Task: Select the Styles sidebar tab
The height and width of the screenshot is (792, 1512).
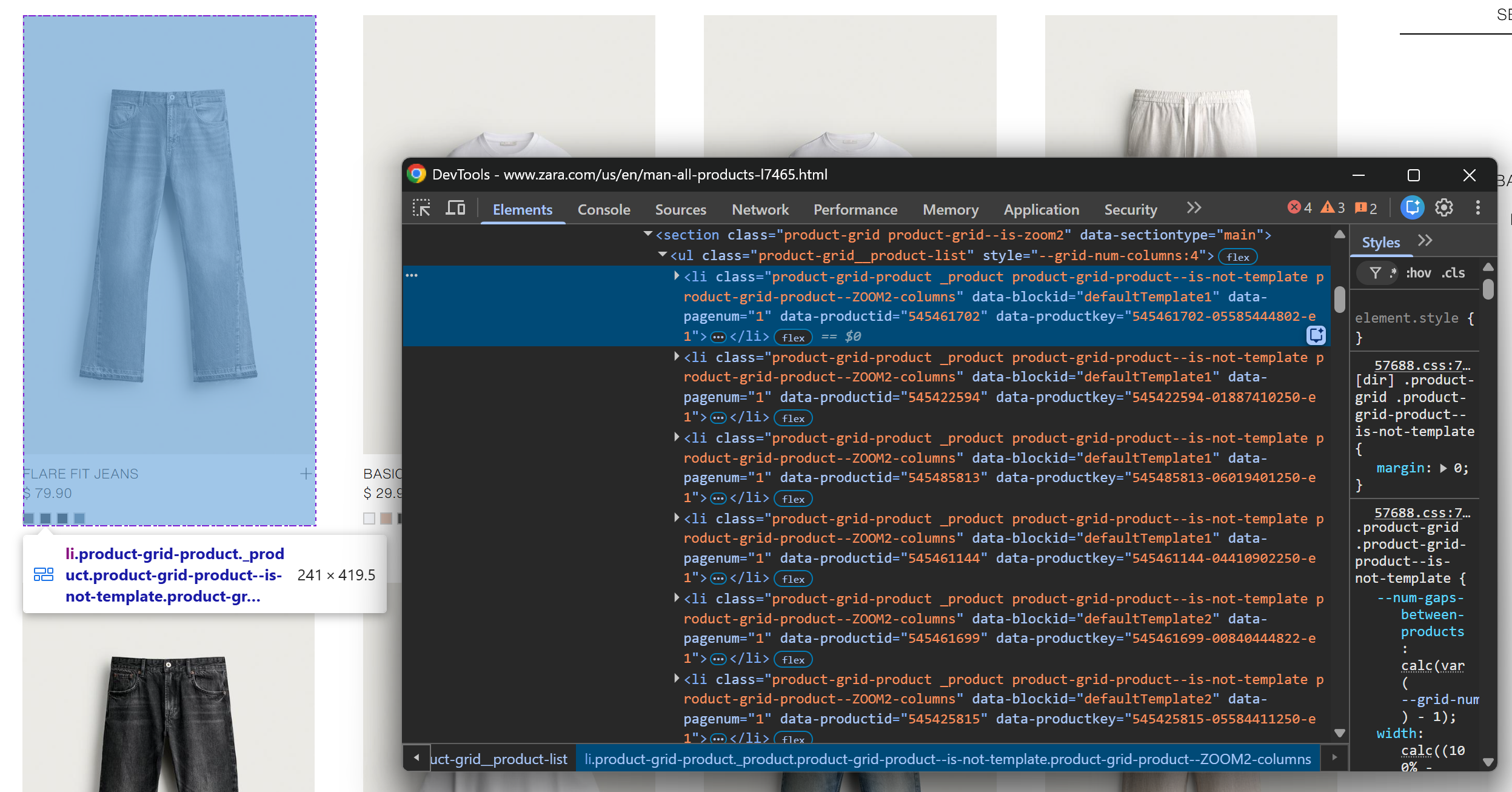Action: pyautogui.click(x=1381, y=242)
